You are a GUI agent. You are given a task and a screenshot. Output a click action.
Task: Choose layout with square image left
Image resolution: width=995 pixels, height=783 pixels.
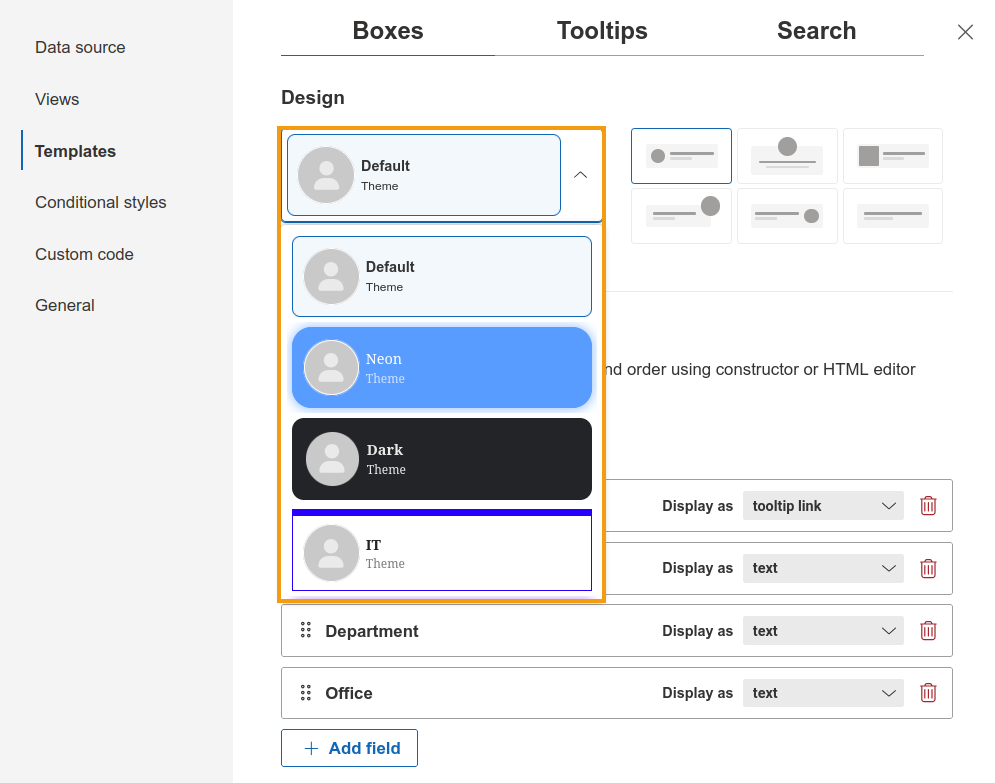click(893, 155)
